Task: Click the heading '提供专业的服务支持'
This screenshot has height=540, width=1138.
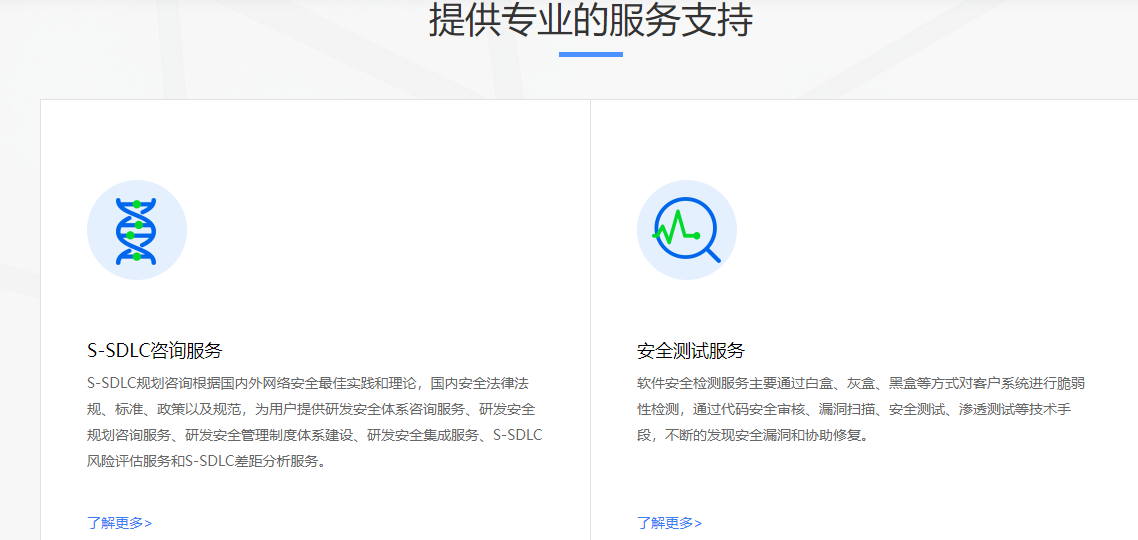Action: click(591, 20)
